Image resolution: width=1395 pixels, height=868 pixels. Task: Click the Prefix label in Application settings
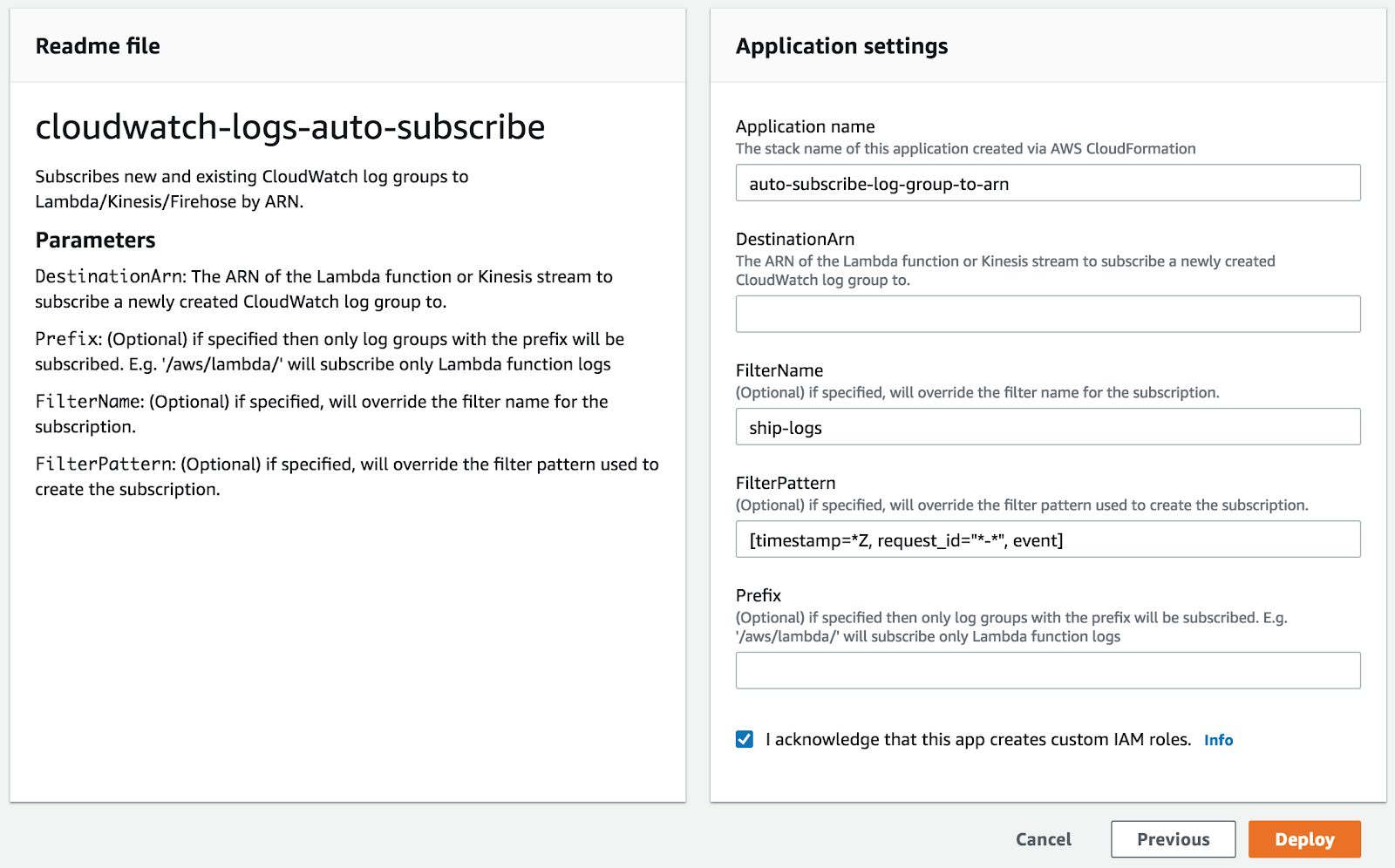point(755,594)
